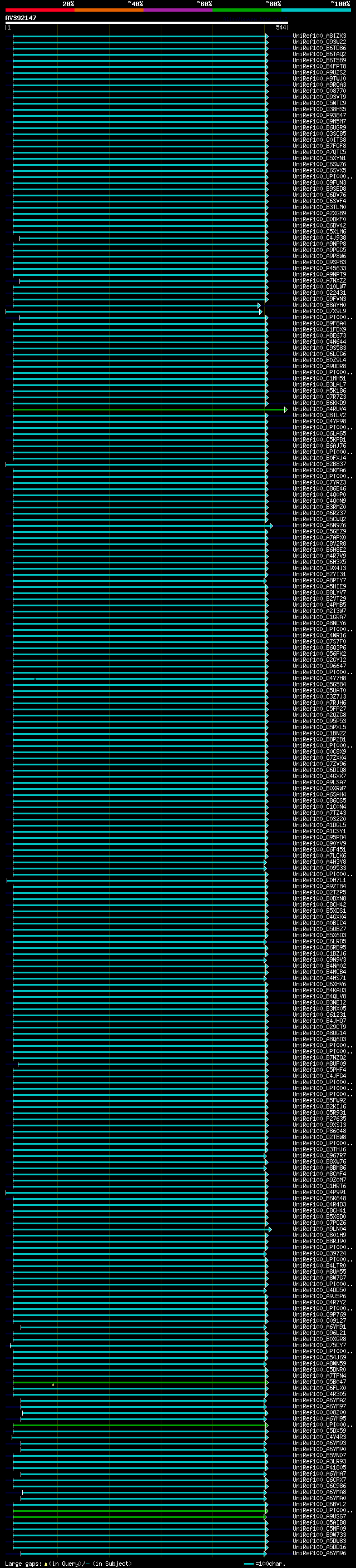
Task: Select label UniRef100_Q6DV42
Action: [319, 225]
